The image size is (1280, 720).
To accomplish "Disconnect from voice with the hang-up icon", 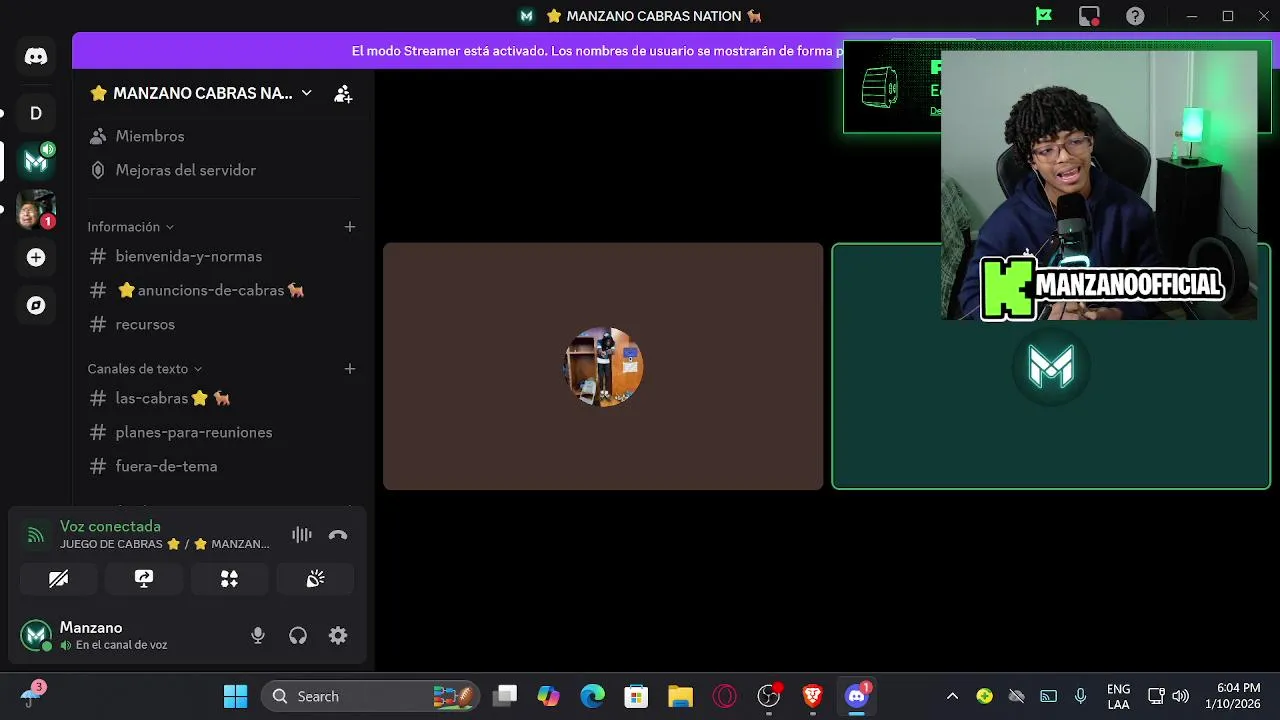I will (338, 535).
